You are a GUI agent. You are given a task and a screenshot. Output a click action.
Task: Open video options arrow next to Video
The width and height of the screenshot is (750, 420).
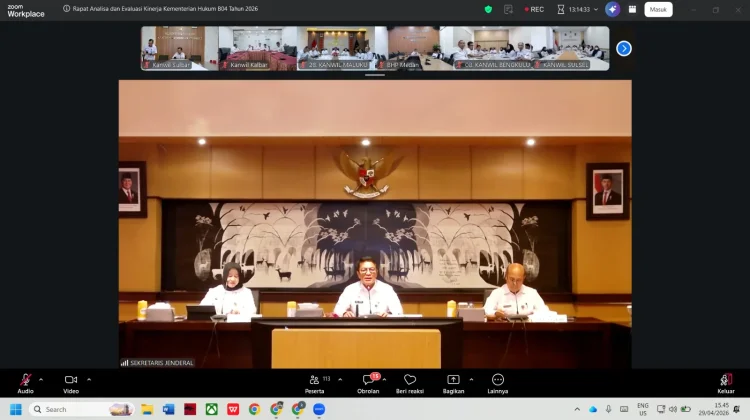click(x=89, y=380)
